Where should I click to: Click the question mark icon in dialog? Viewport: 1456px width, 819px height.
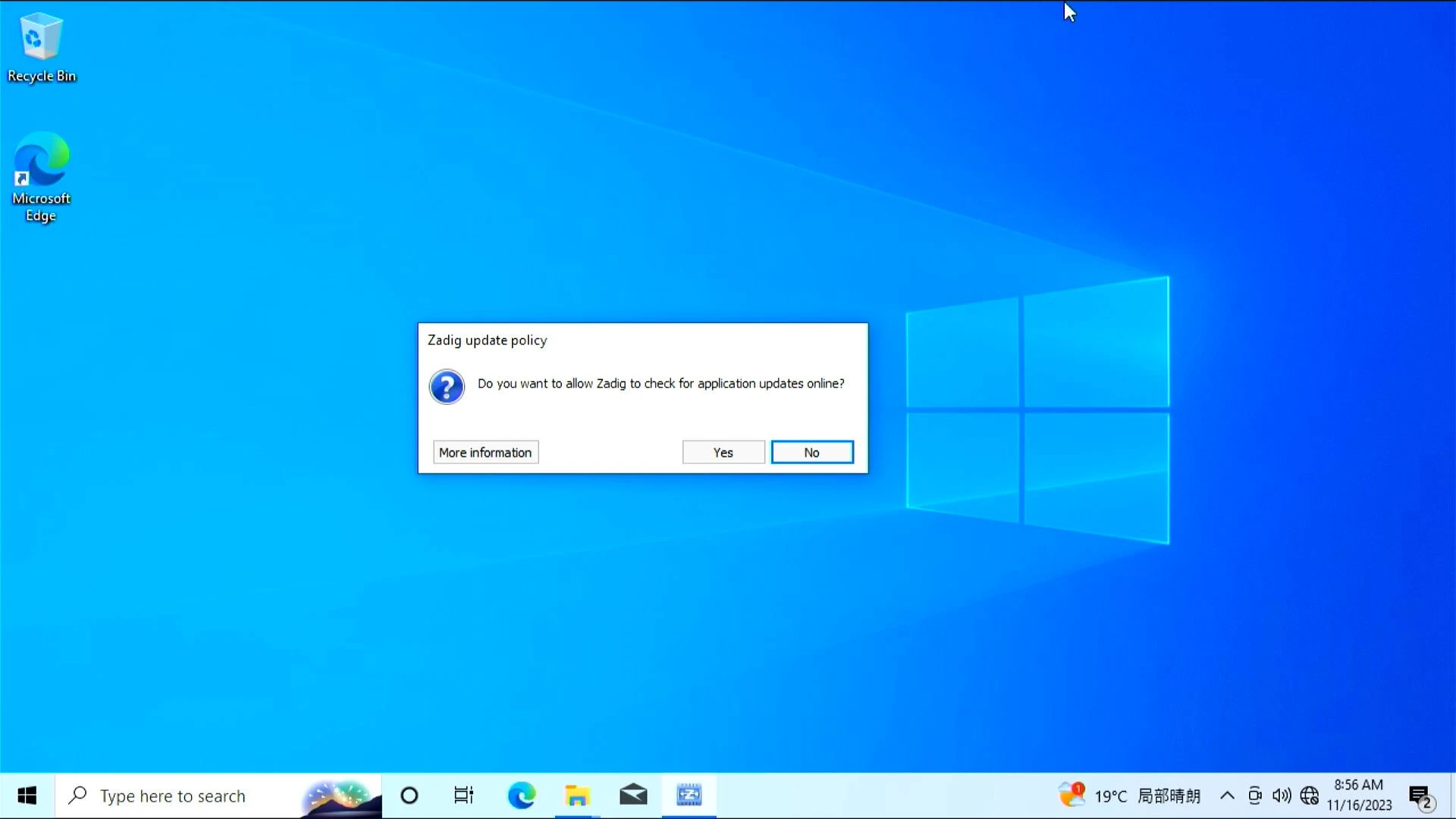pyautogui.click(x=447, y=387)
